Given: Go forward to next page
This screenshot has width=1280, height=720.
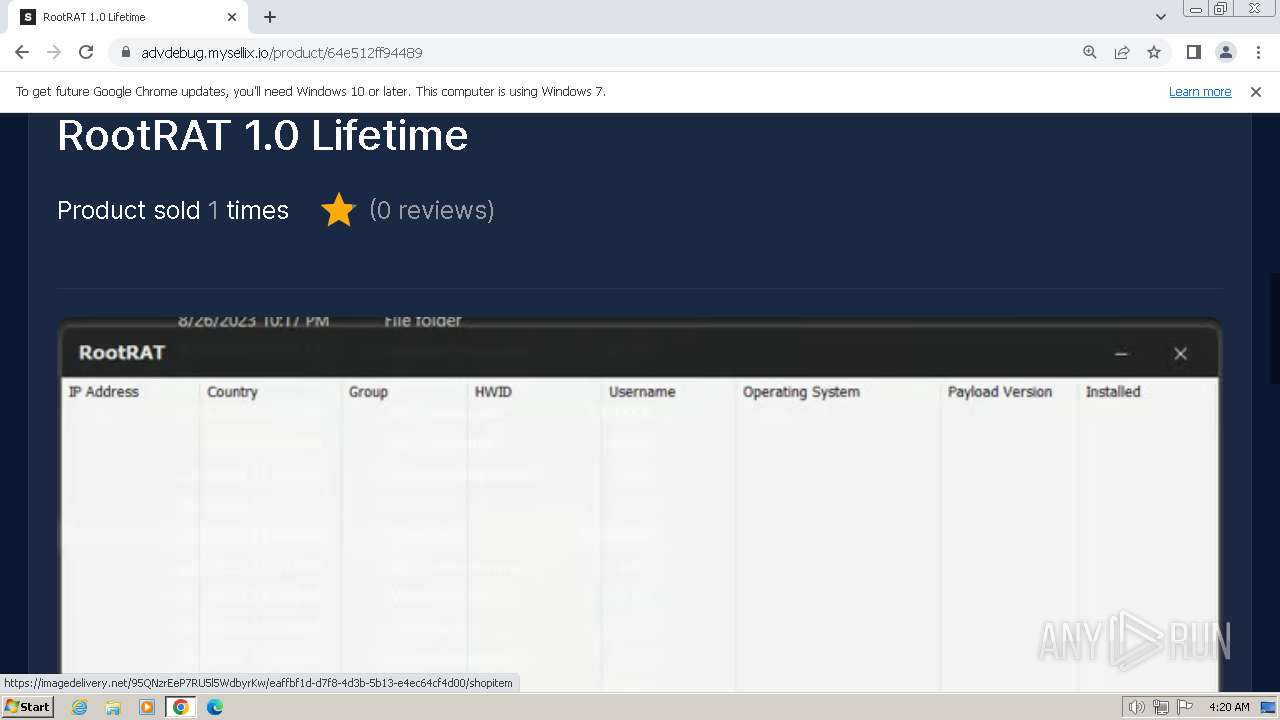Looking at the screenshot, I should (x=54, y=52).
